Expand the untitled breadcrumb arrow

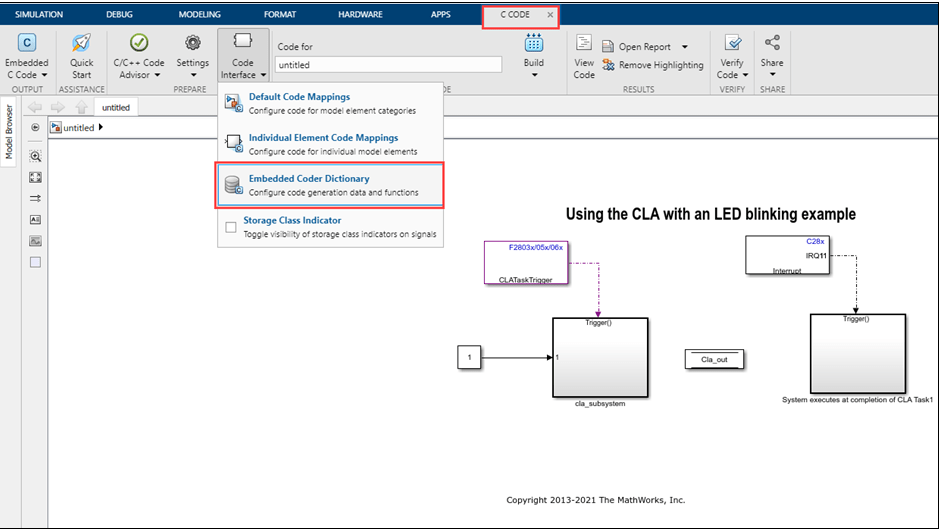[101, 127]
